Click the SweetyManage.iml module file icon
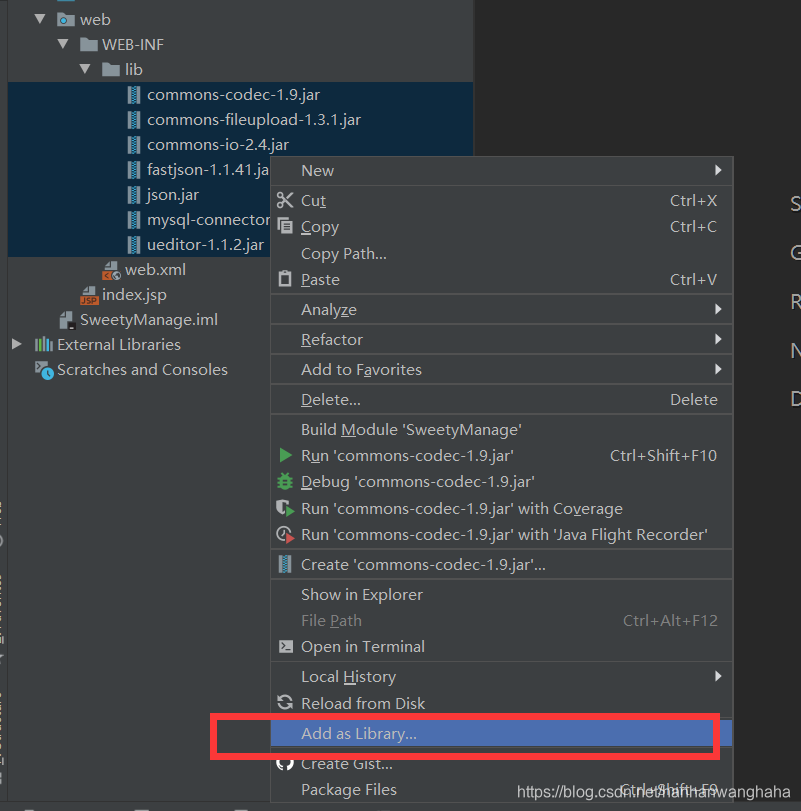Viewport: 801px width, 811px height. click(x=67, y=320)
